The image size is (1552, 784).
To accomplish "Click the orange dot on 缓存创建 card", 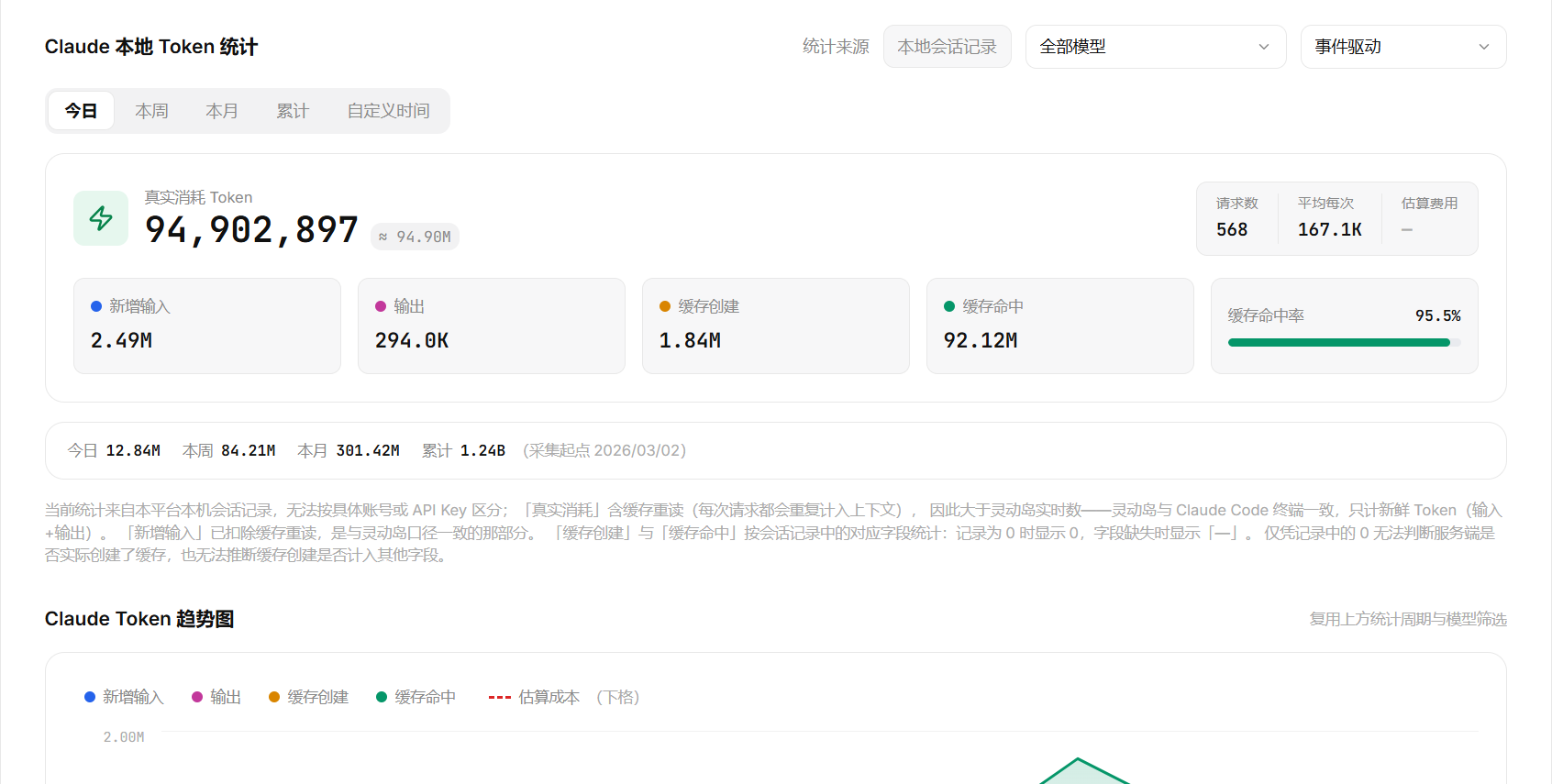I will coord(665,306).
